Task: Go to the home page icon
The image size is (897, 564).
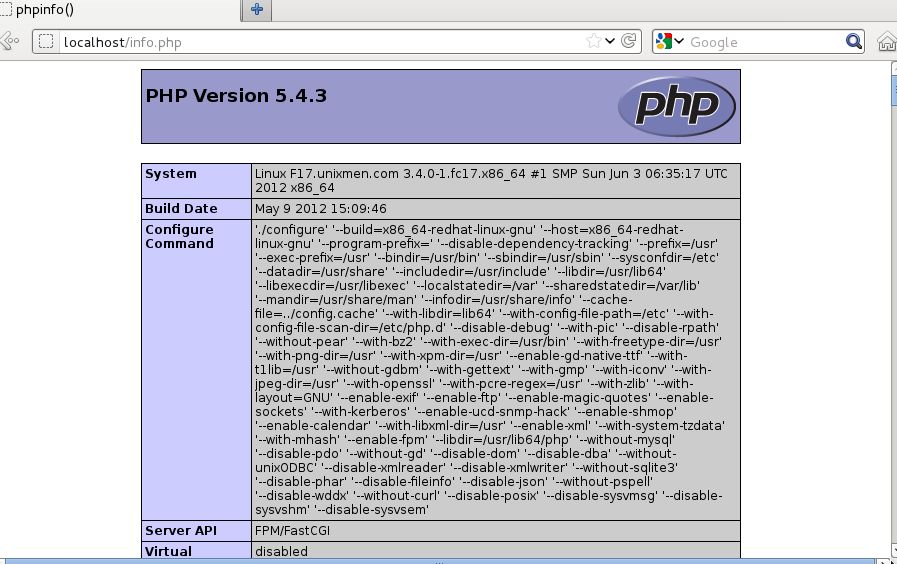Action: (x=887, y=42)
